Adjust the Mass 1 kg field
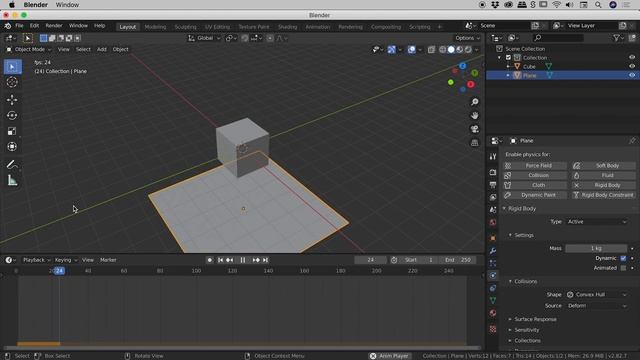 pyautogui.click(x=596, y=248)
